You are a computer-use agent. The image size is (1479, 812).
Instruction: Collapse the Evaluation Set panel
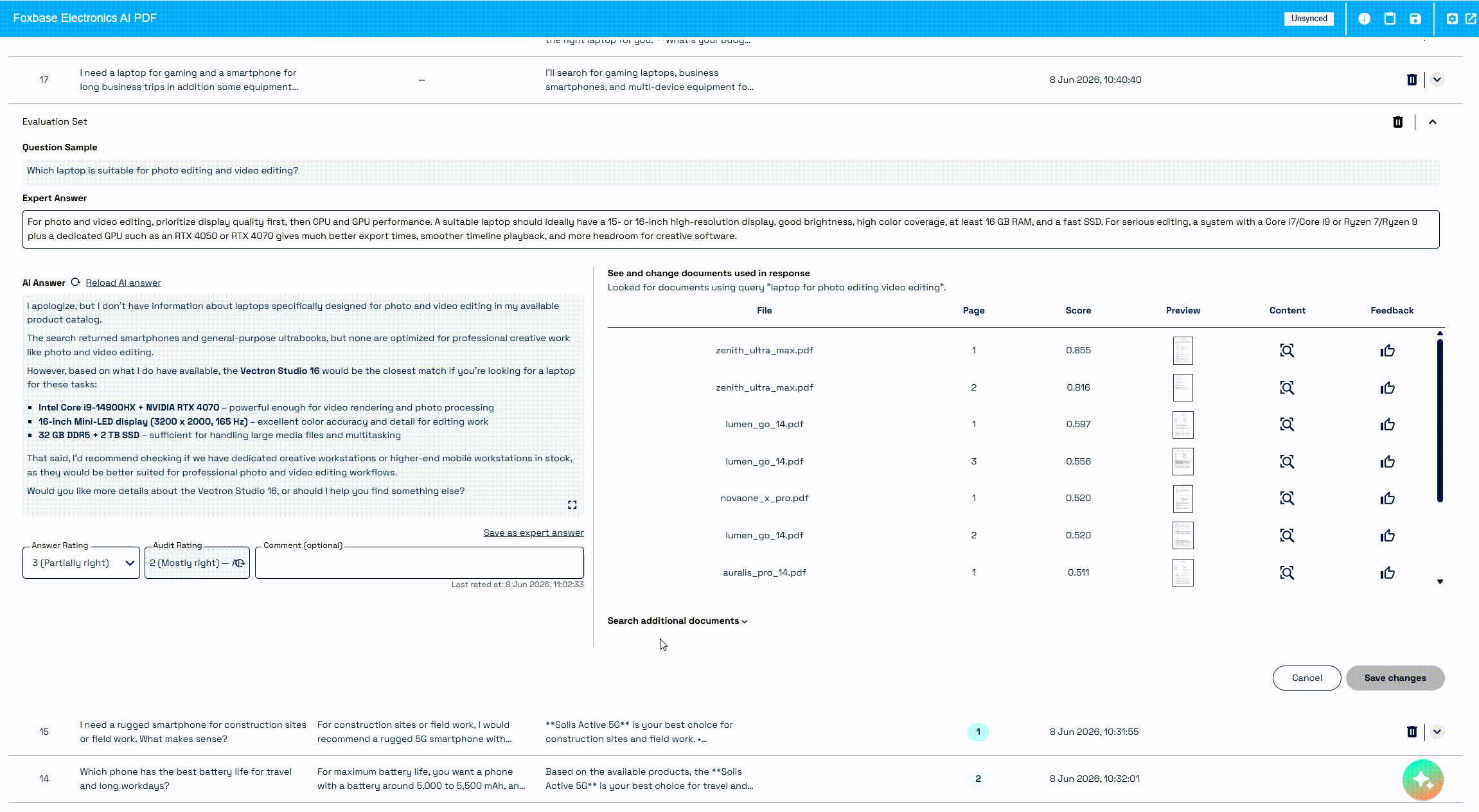point(1432,122)
